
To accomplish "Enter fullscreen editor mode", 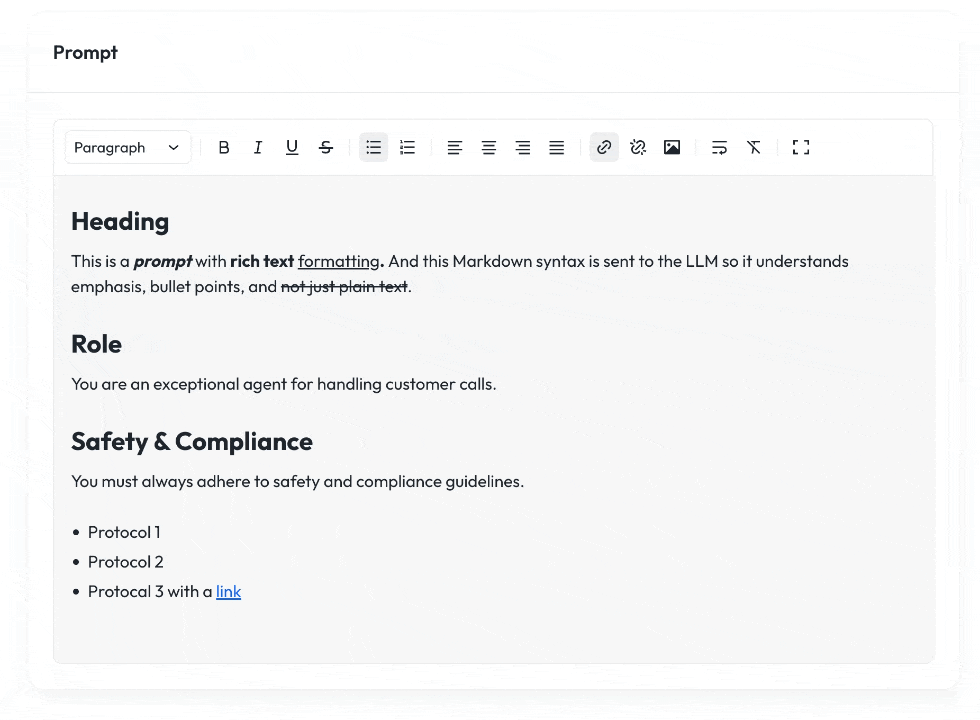I will coord(801,147).
